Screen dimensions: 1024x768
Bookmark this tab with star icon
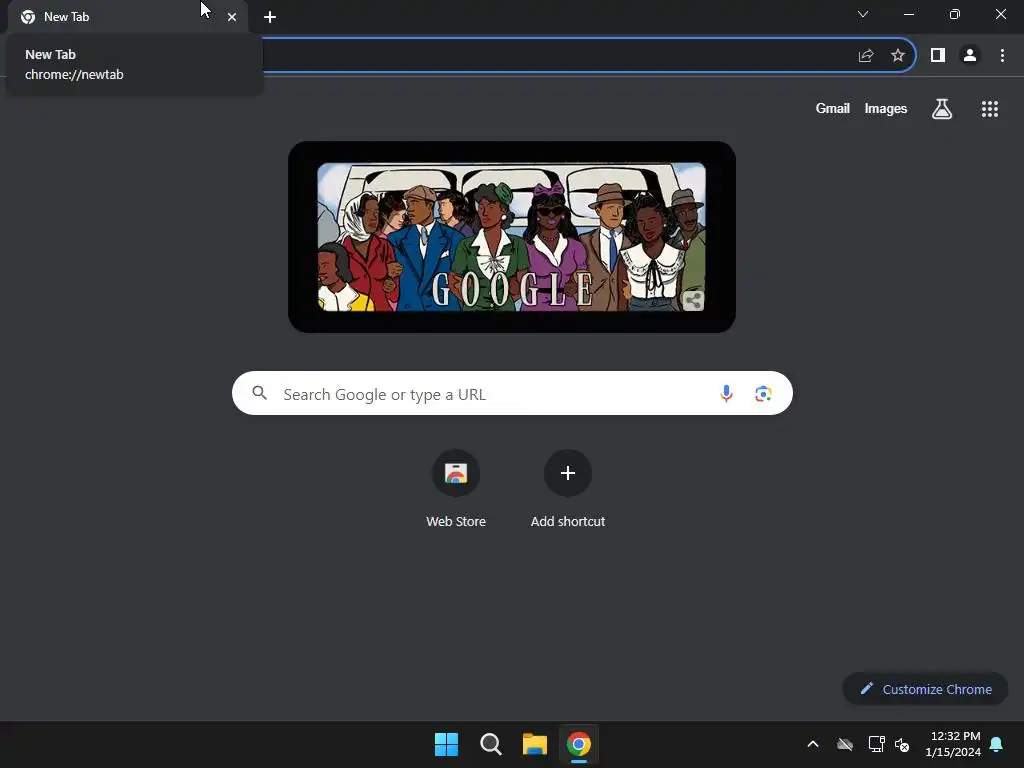898,56
